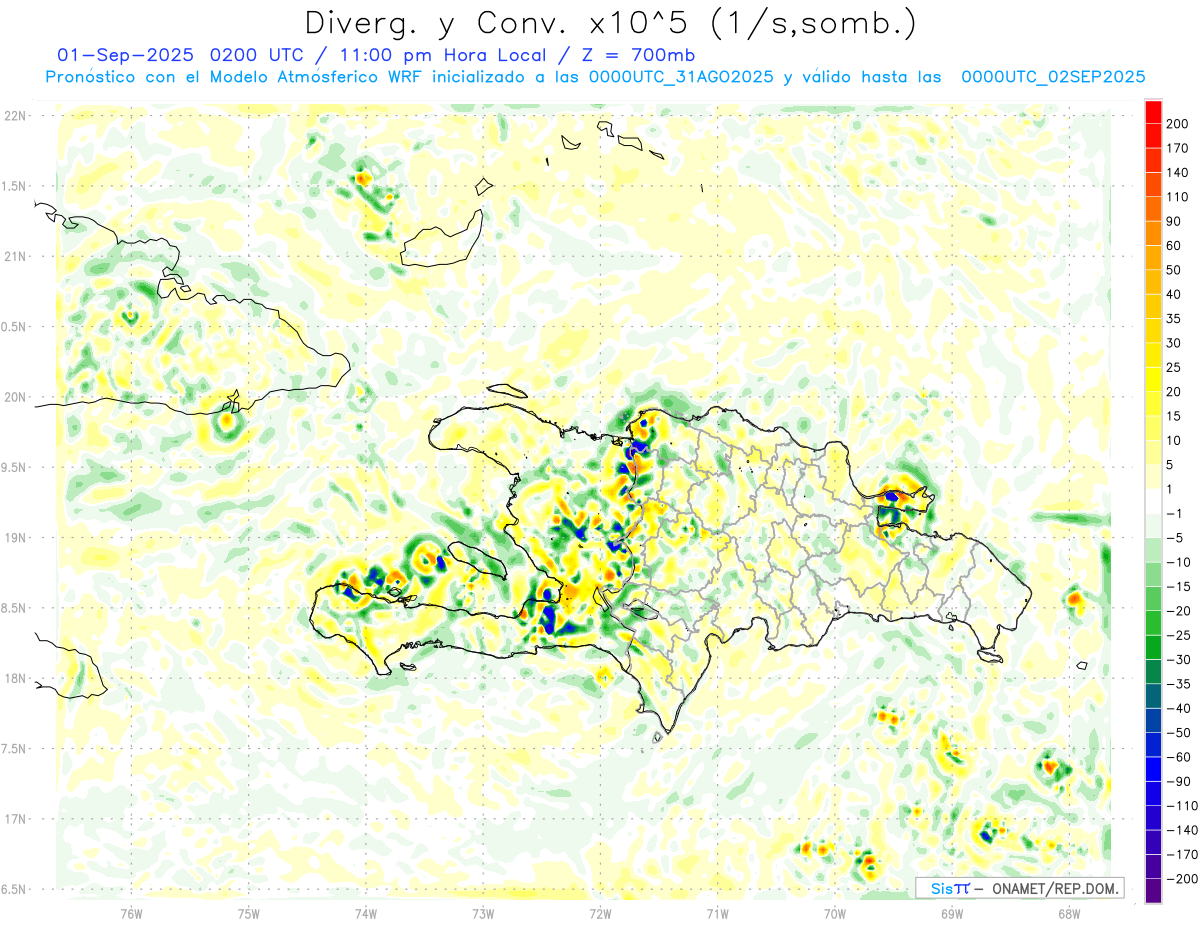
Task: Click the 22N latitude axis label
Action: [15, 116]
